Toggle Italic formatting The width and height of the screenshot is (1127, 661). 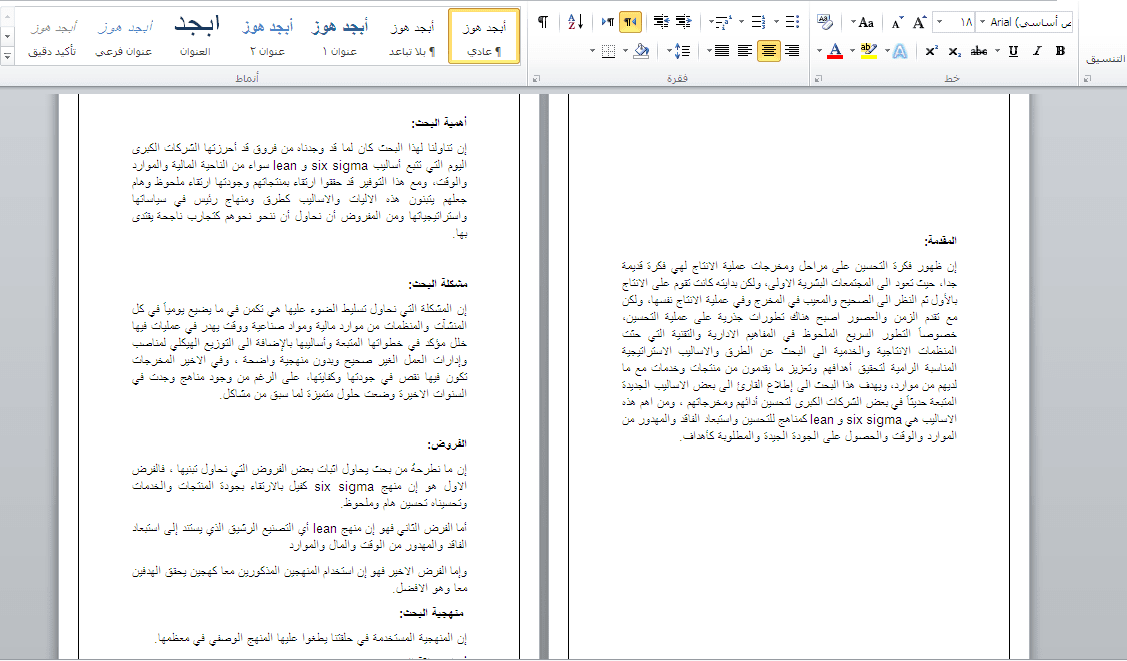pyautogui.click(x=1036, y=51)
